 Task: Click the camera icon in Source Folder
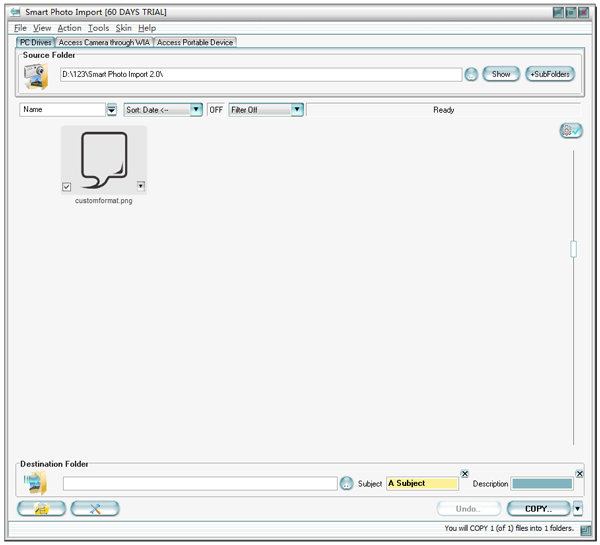point(35,77)
